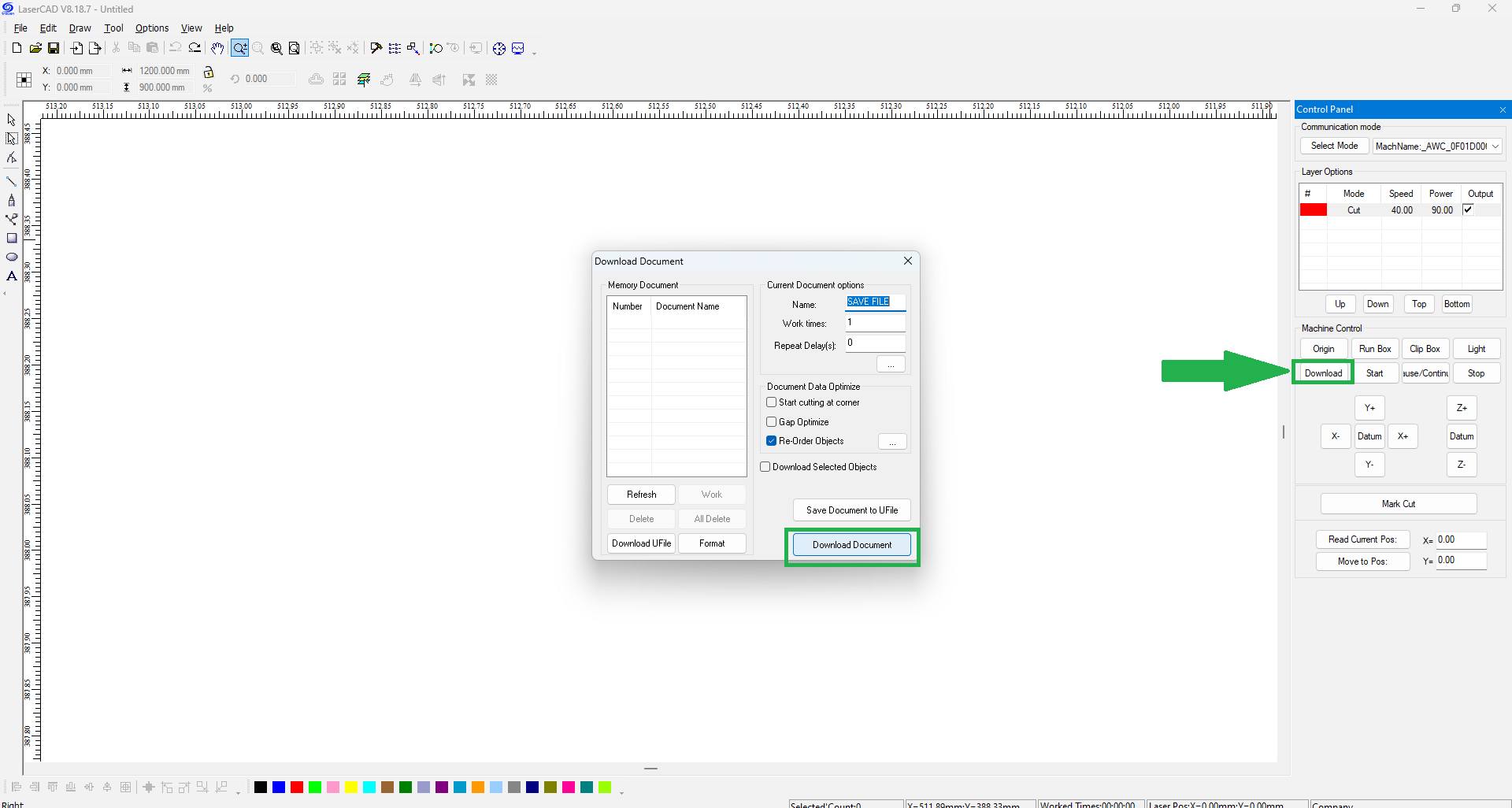The height and width of the screenshot is (808, 1512).
Task: Click the Redo toolbar icon
Action: coord(195,49)
